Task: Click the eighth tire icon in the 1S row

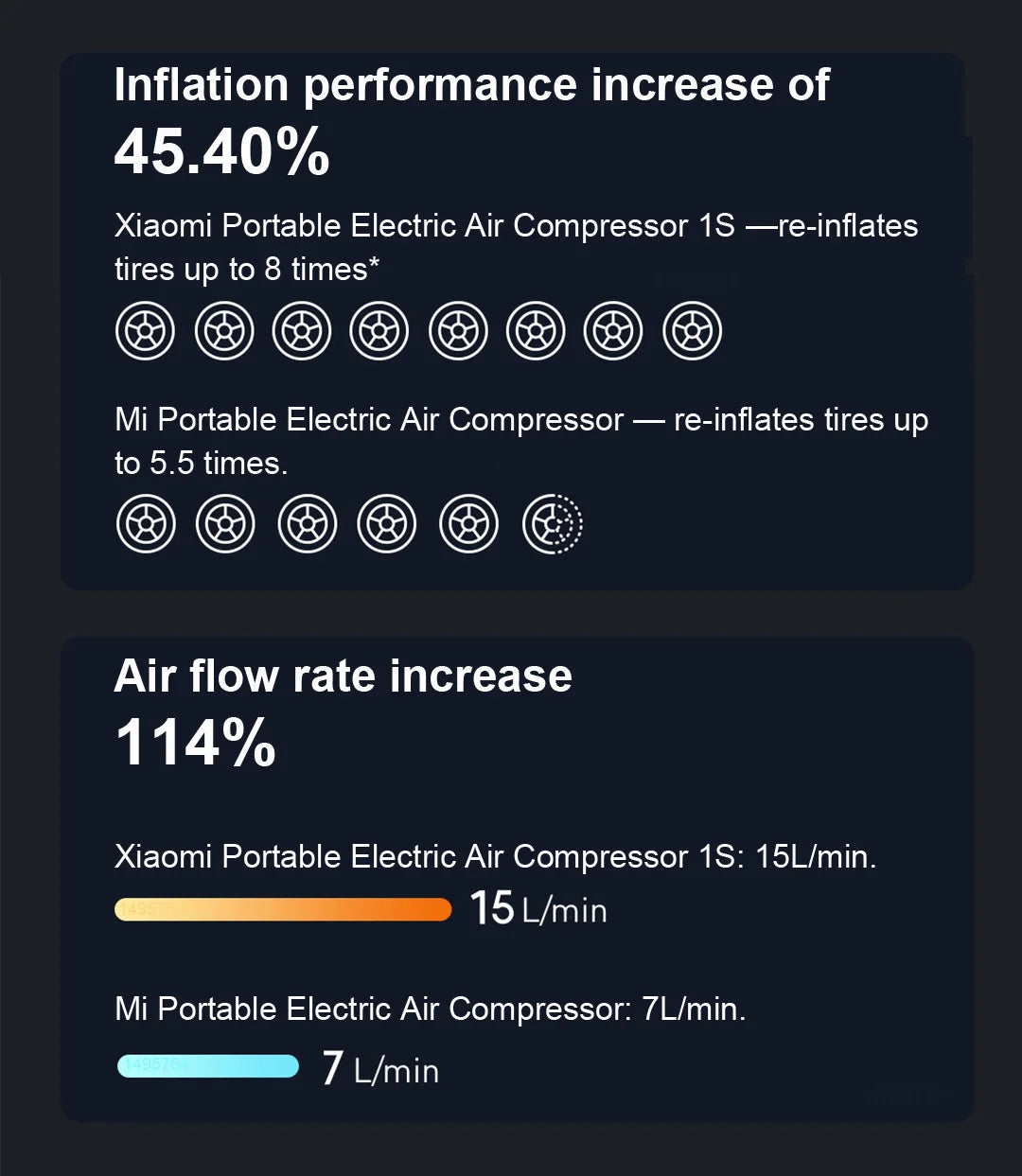Action: tap(692, 331)
